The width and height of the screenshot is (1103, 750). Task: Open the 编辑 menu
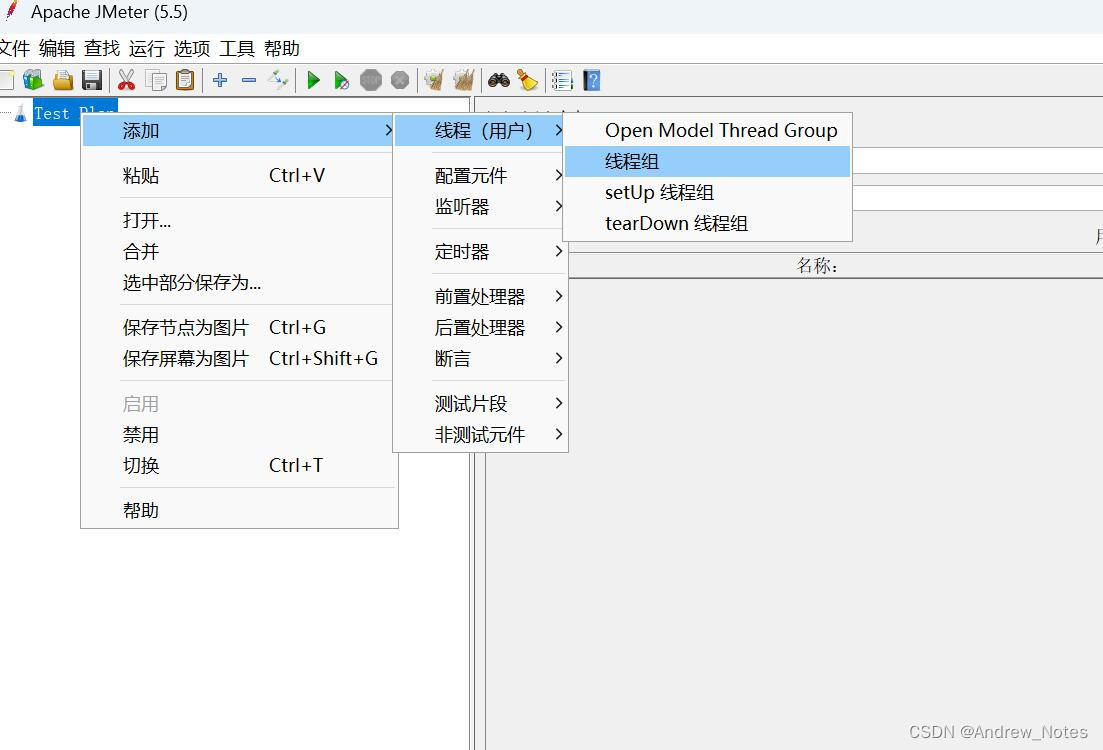(x=57, y=49)
